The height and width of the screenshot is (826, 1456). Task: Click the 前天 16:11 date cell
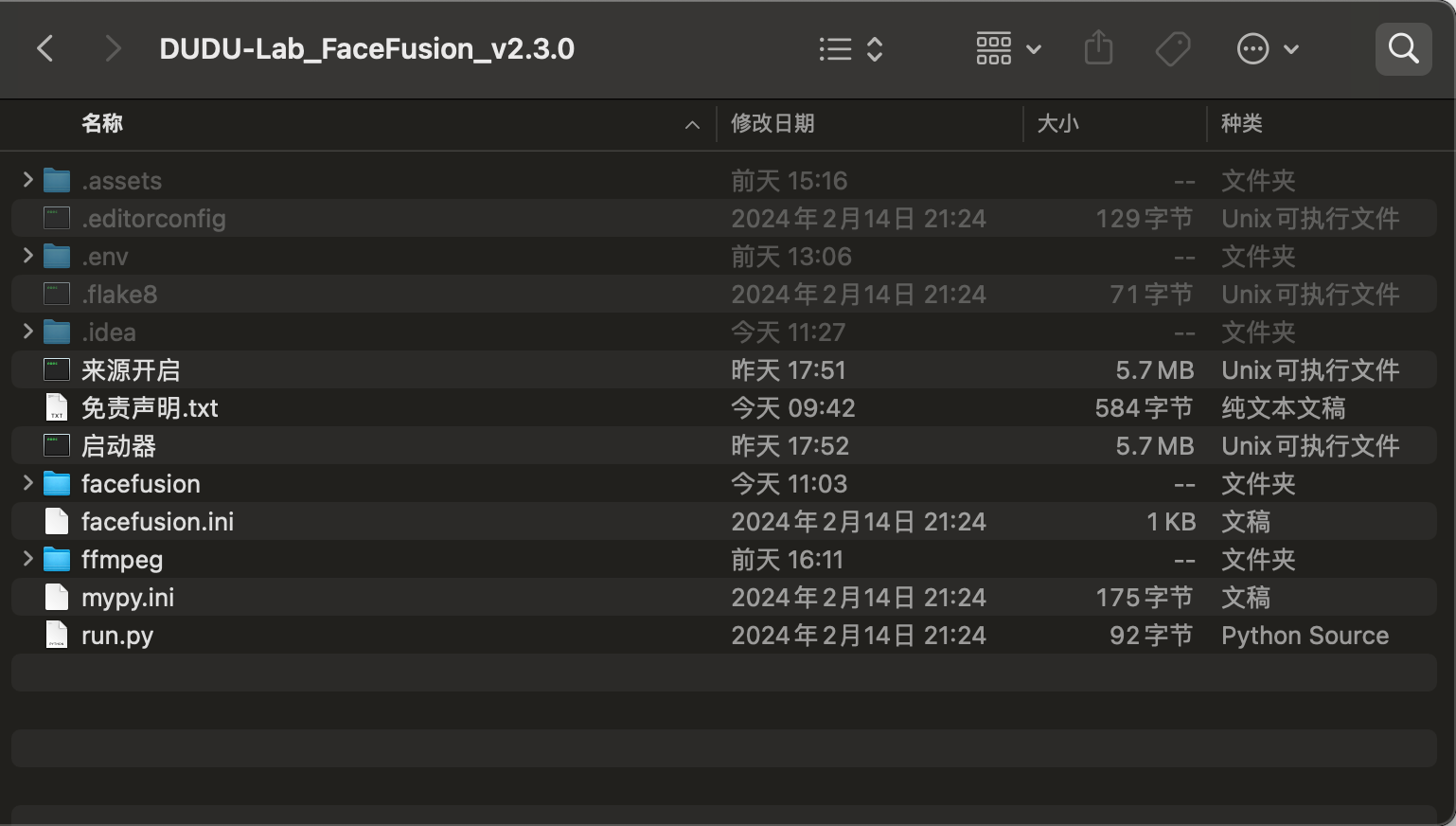coord(787,560)
